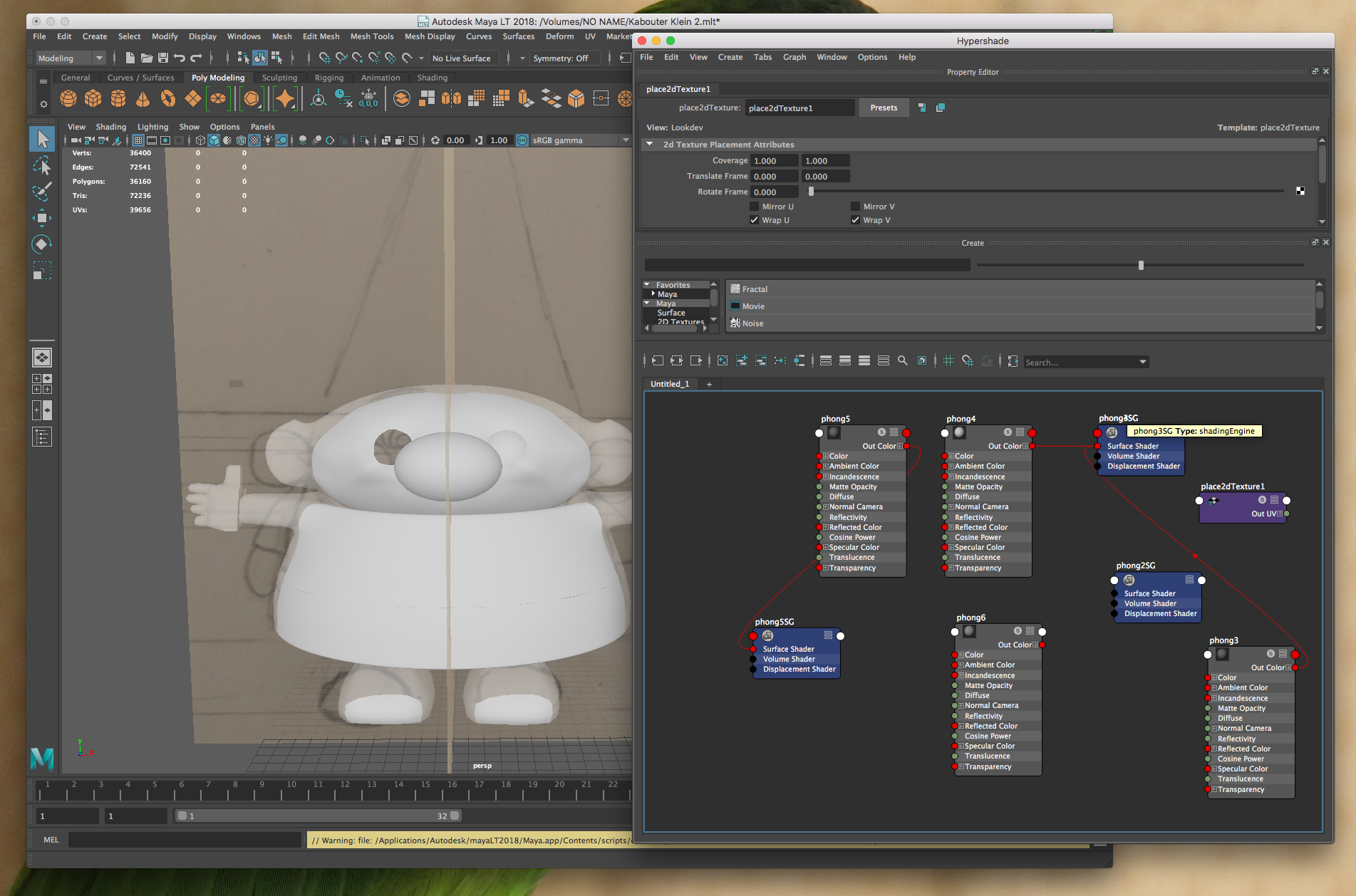Switch to the Sculpting shelf tab
The height and width of the screenshot is (896, 1356).
click(279, 77)
